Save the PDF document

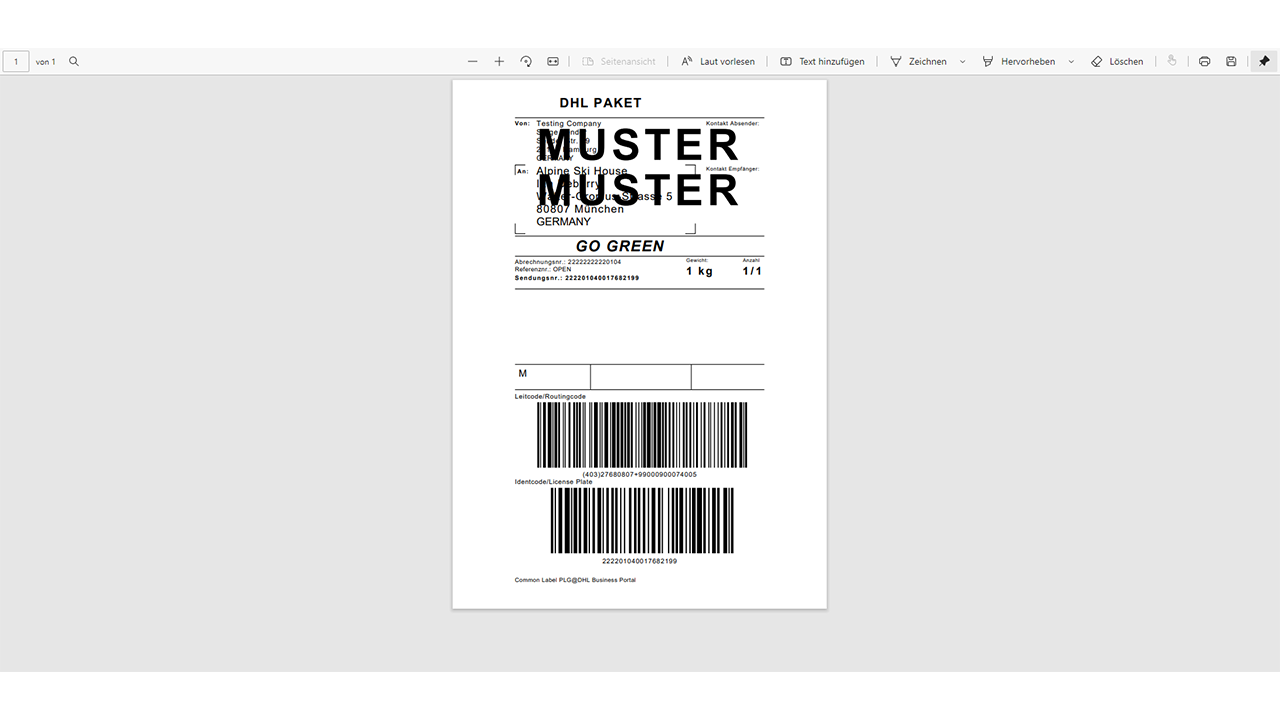1230,61
